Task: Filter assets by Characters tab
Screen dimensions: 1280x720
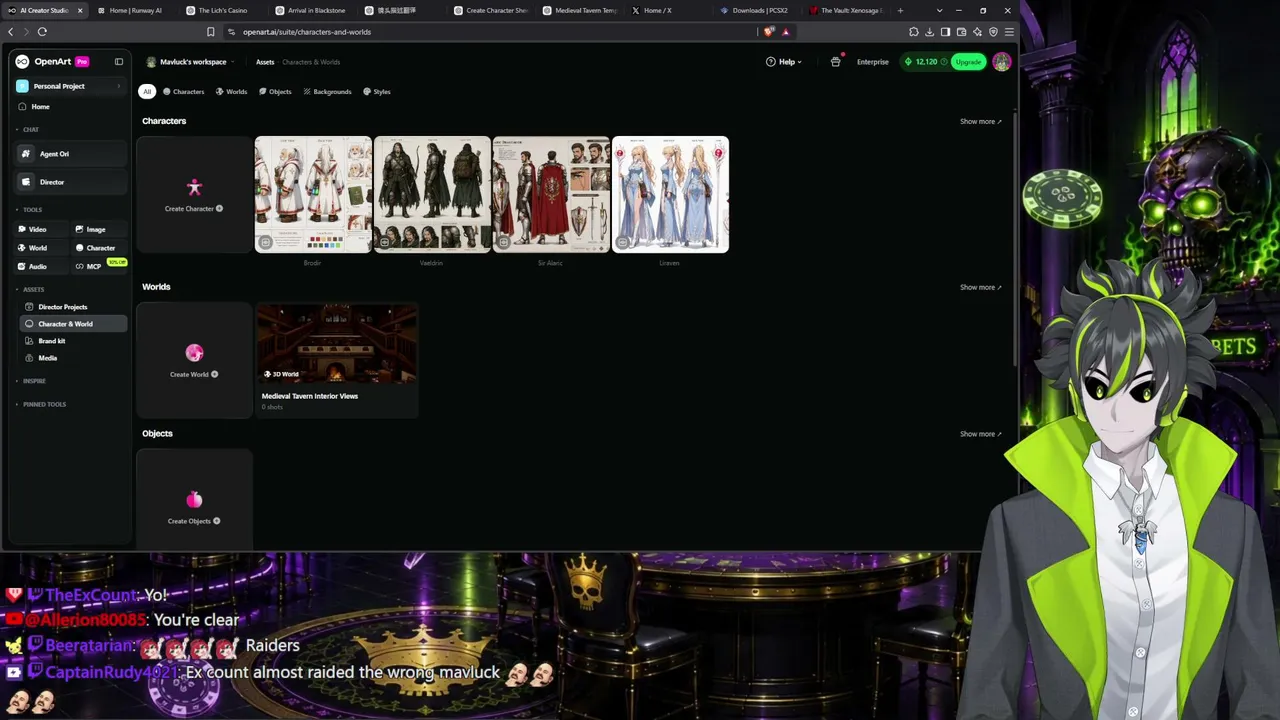Action: 184,91
